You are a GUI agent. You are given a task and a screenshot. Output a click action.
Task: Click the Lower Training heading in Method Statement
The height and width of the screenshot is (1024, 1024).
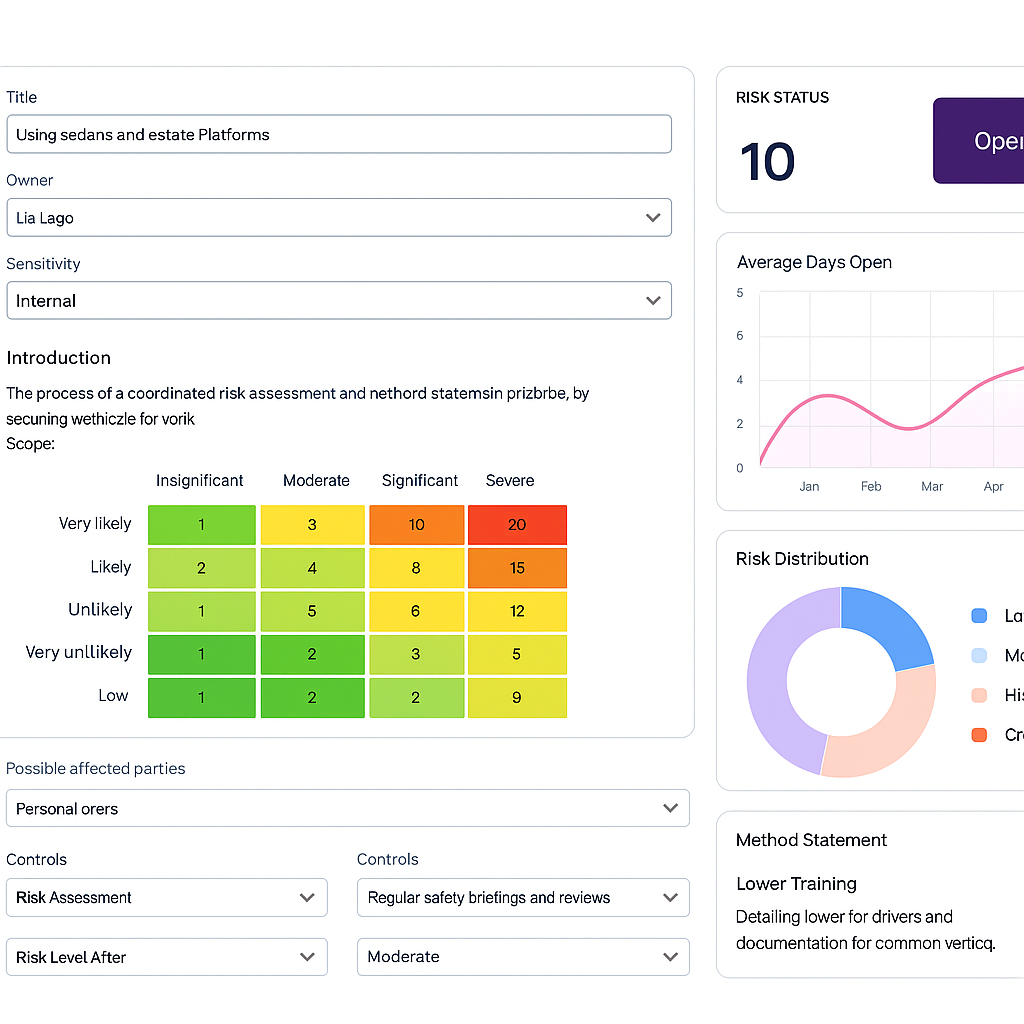[796, 884]
